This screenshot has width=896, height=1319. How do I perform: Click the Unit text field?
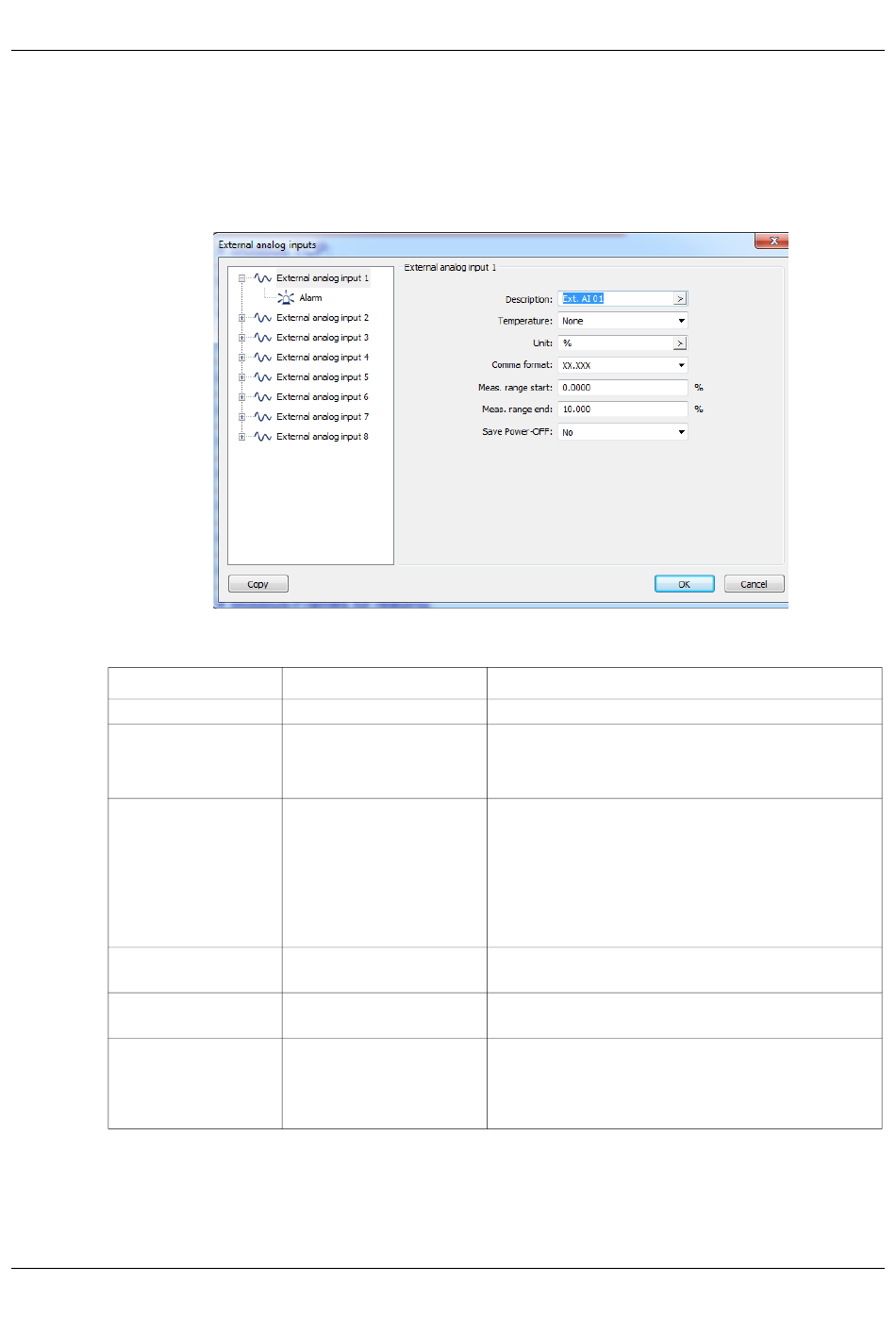pos(616,343)
